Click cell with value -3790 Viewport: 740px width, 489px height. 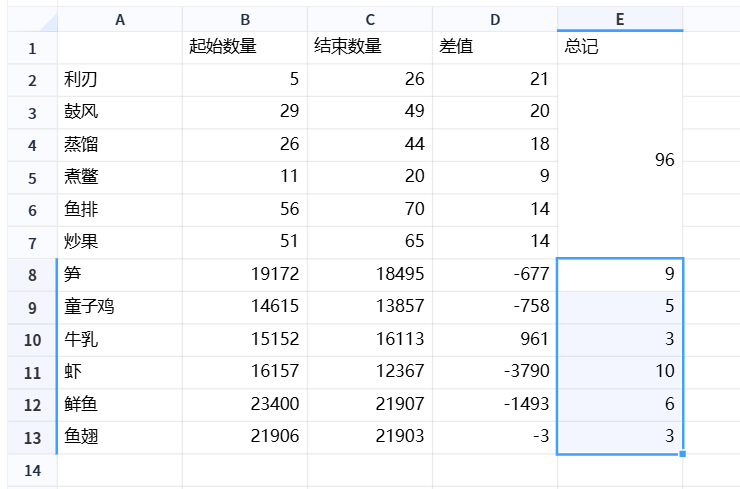tap(495, 372)
